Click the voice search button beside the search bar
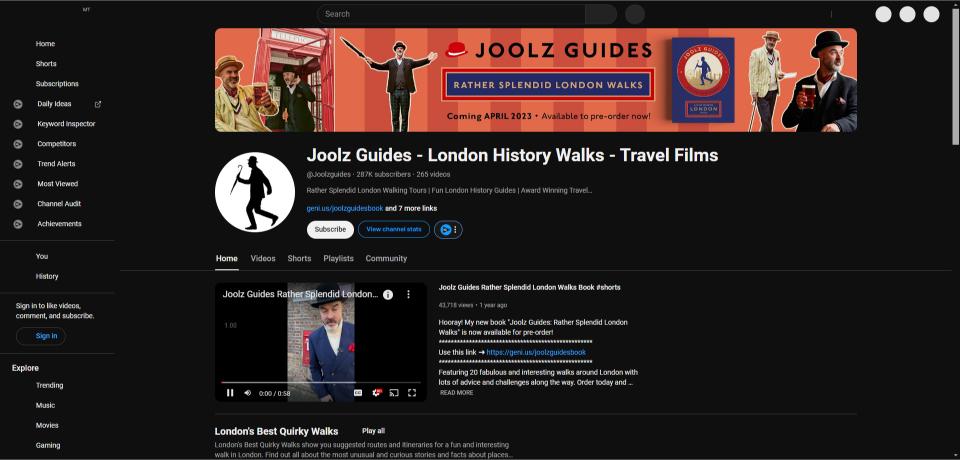This screenshot has height=460, width=960. point(635,14)
